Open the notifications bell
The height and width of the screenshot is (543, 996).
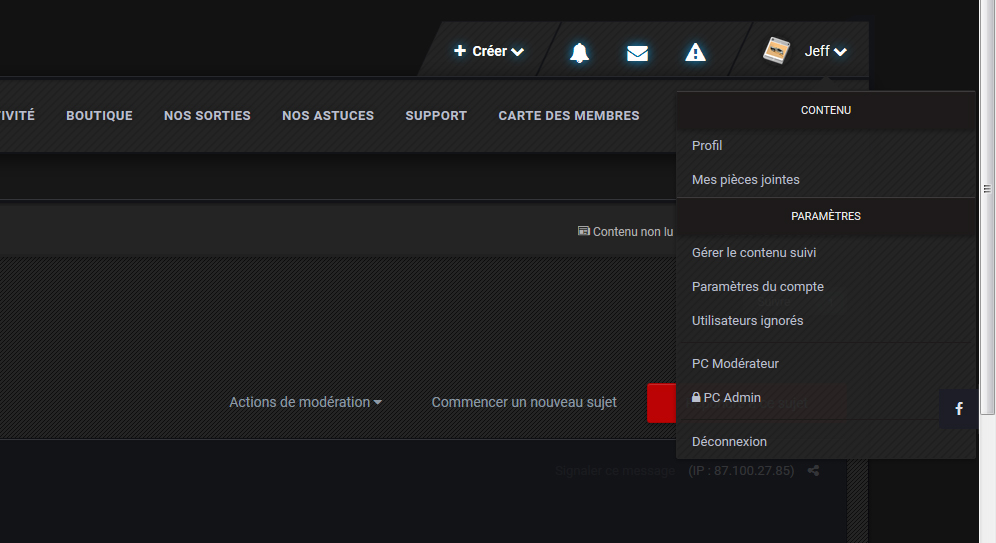(x=579, y=52)
